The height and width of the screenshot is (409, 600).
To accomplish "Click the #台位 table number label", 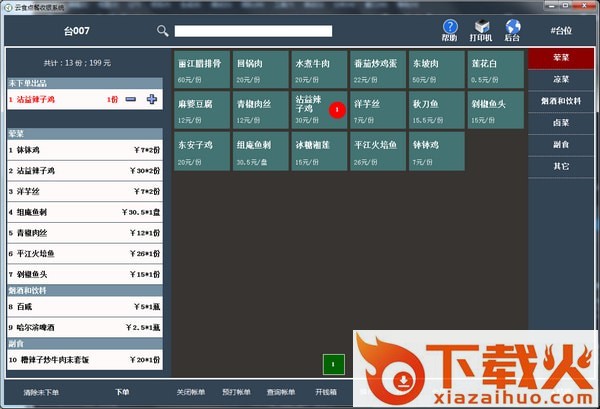I will click(562, 31).
